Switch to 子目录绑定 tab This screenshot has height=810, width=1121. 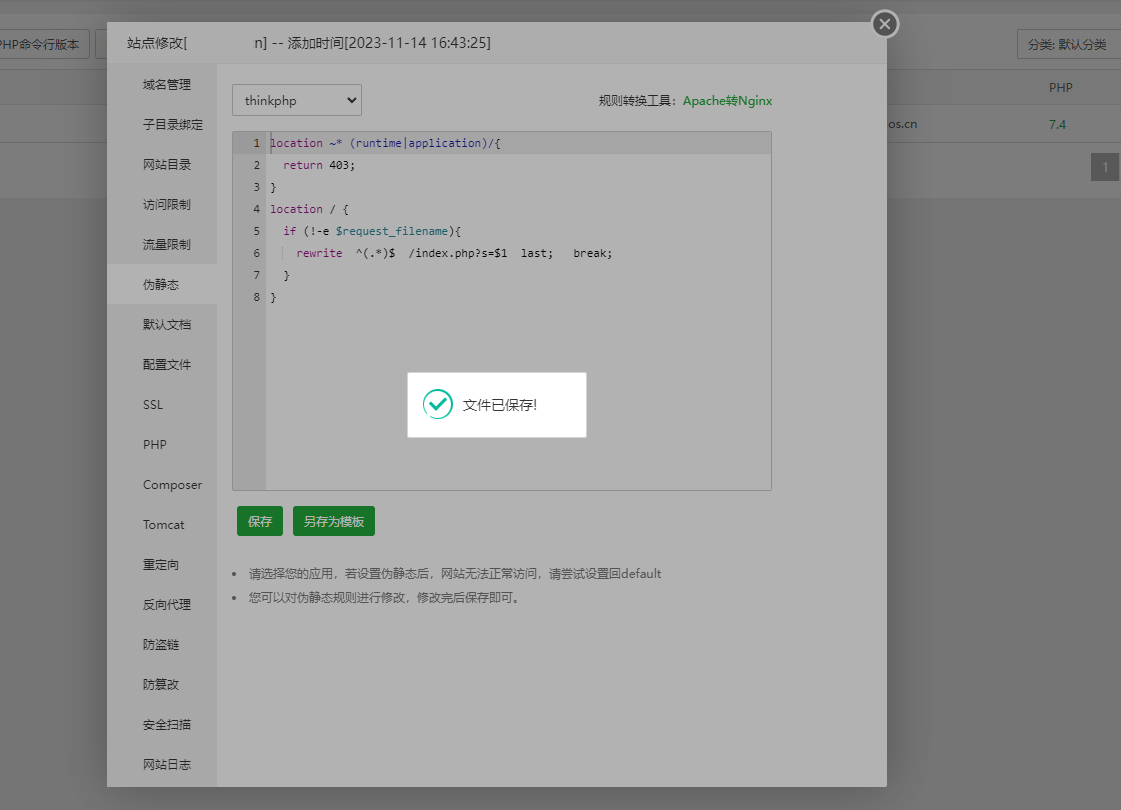click(172, 125)
